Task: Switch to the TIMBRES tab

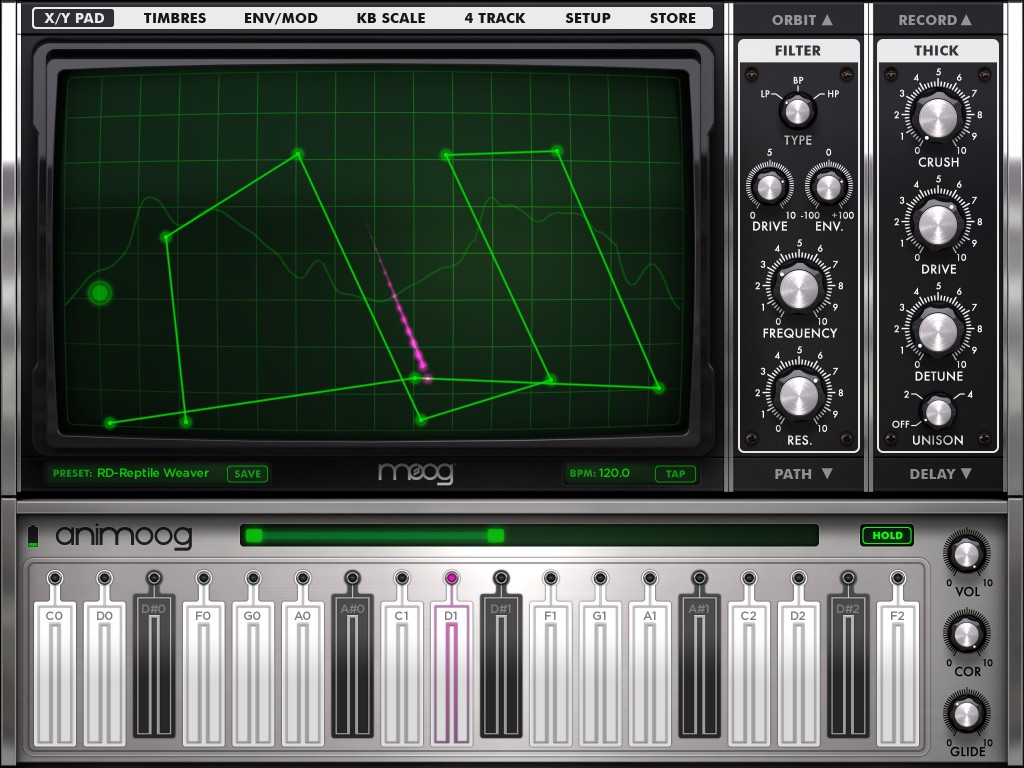Action: [x=174, y=18]
